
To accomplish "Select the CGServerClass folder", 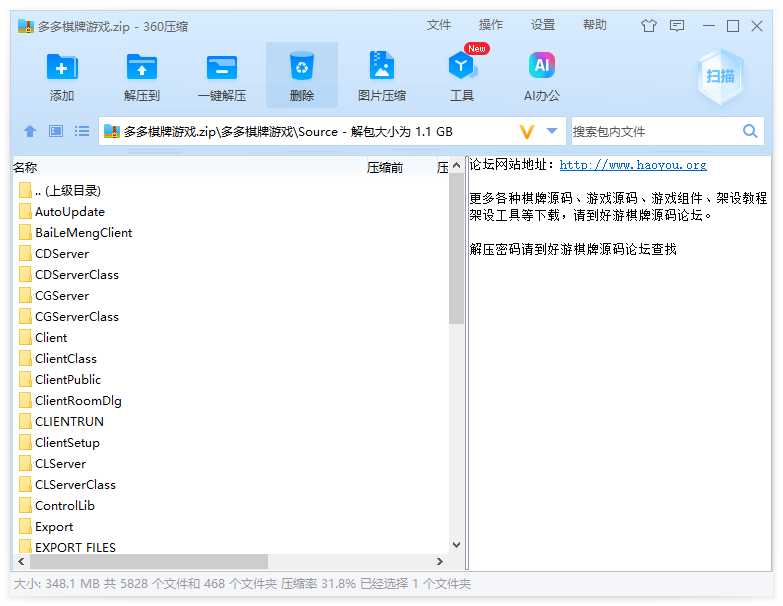I will tap(69, 316).
